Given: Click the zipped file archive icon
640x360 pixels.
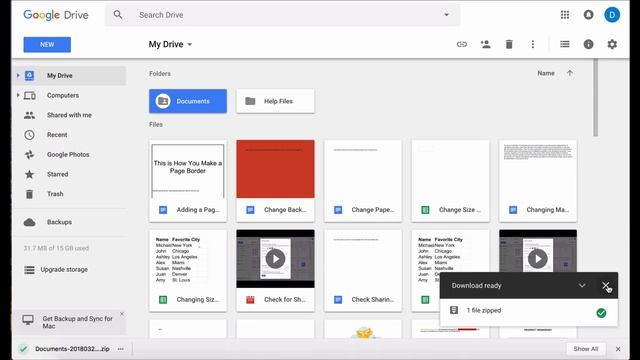Looking at the screenshot, I should pyautogui.click(x=454, y=310).
